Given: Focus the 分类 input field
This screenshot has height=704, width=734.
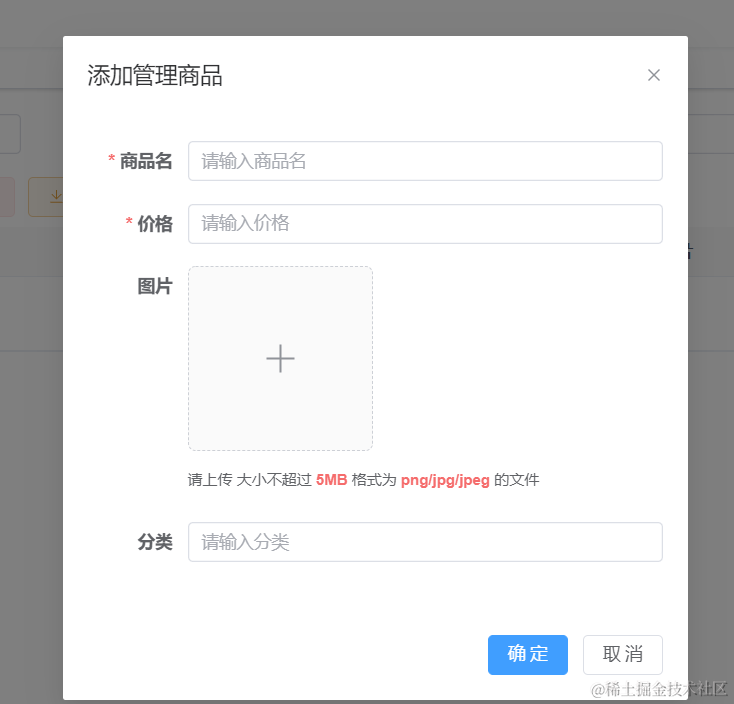Looking at the screenshot, I should (x=425, y=542).
